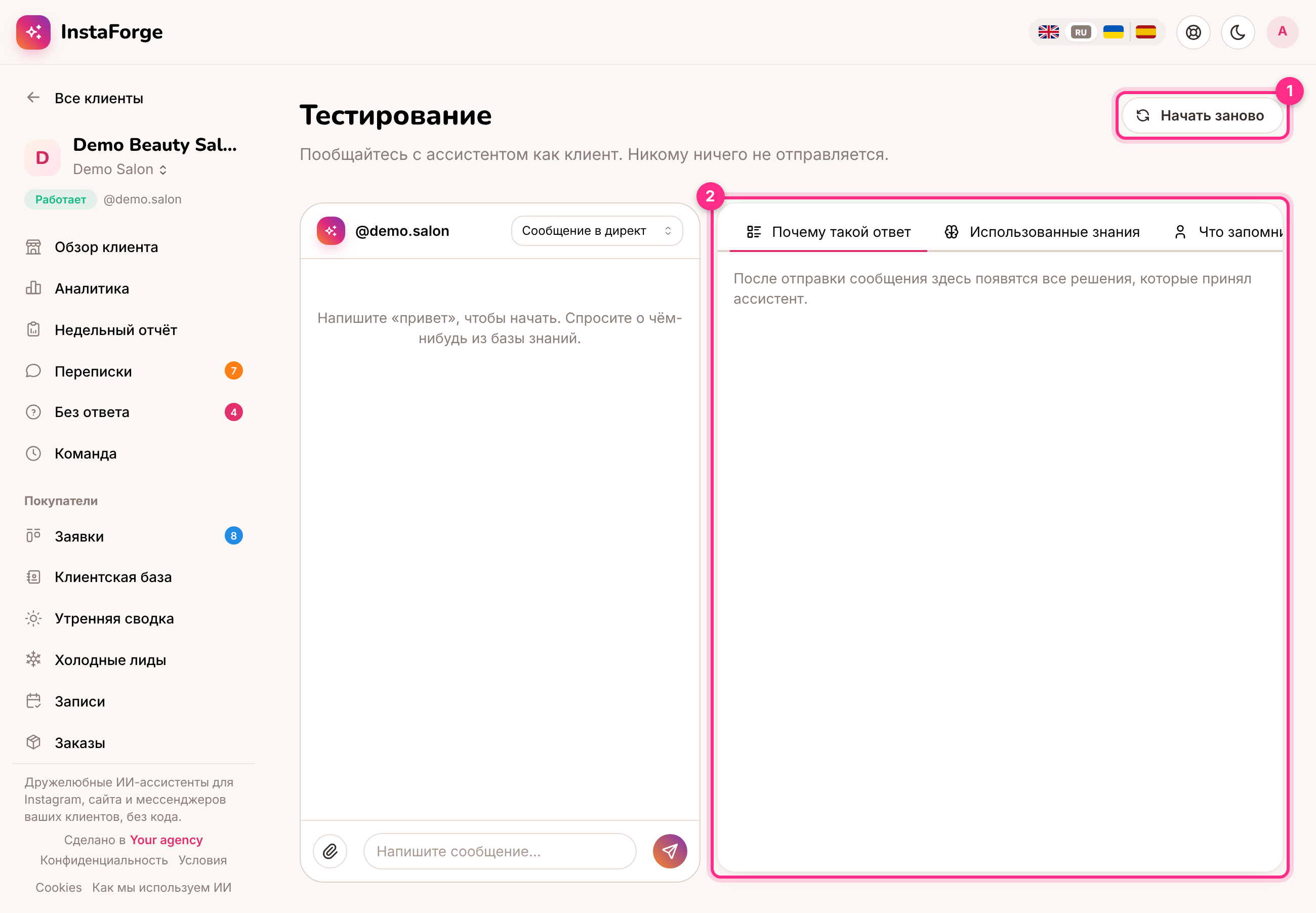
Task: Open Как мы используем ИИ link
Action: click(162, 887)
